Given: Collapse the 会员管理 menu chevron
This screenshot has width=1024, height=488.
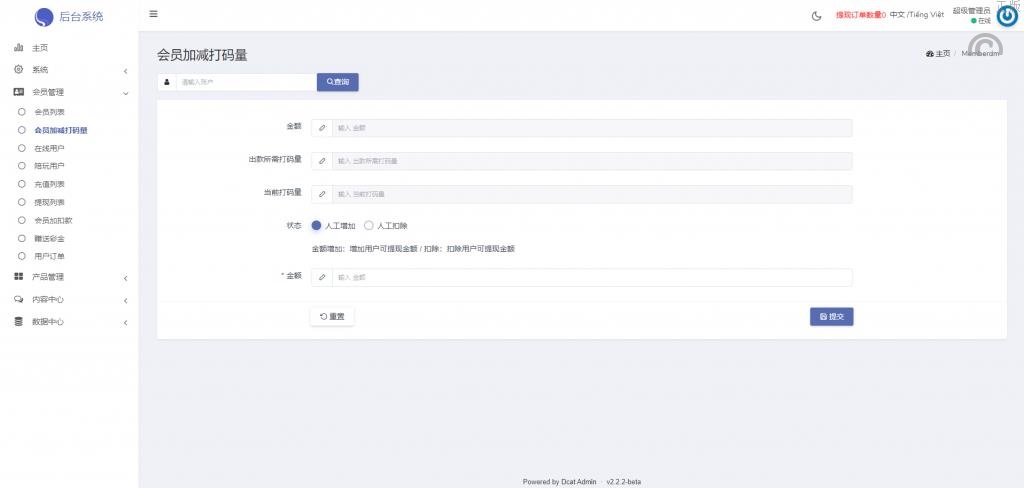Looking at the screenshot, I should (x=125, y=93).
